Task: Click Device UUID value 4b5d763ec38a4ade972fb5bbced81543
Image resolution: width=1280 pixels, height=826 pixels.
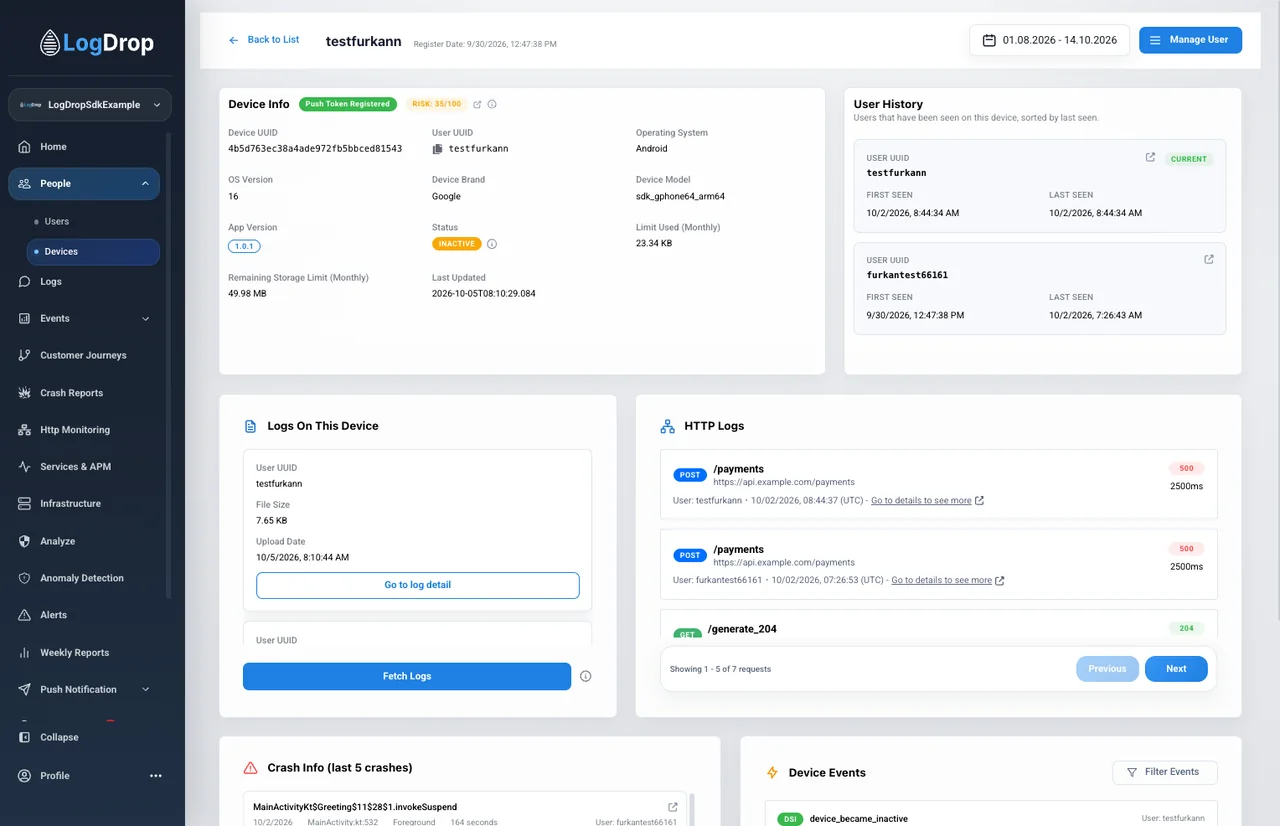Action: point(315,149)
